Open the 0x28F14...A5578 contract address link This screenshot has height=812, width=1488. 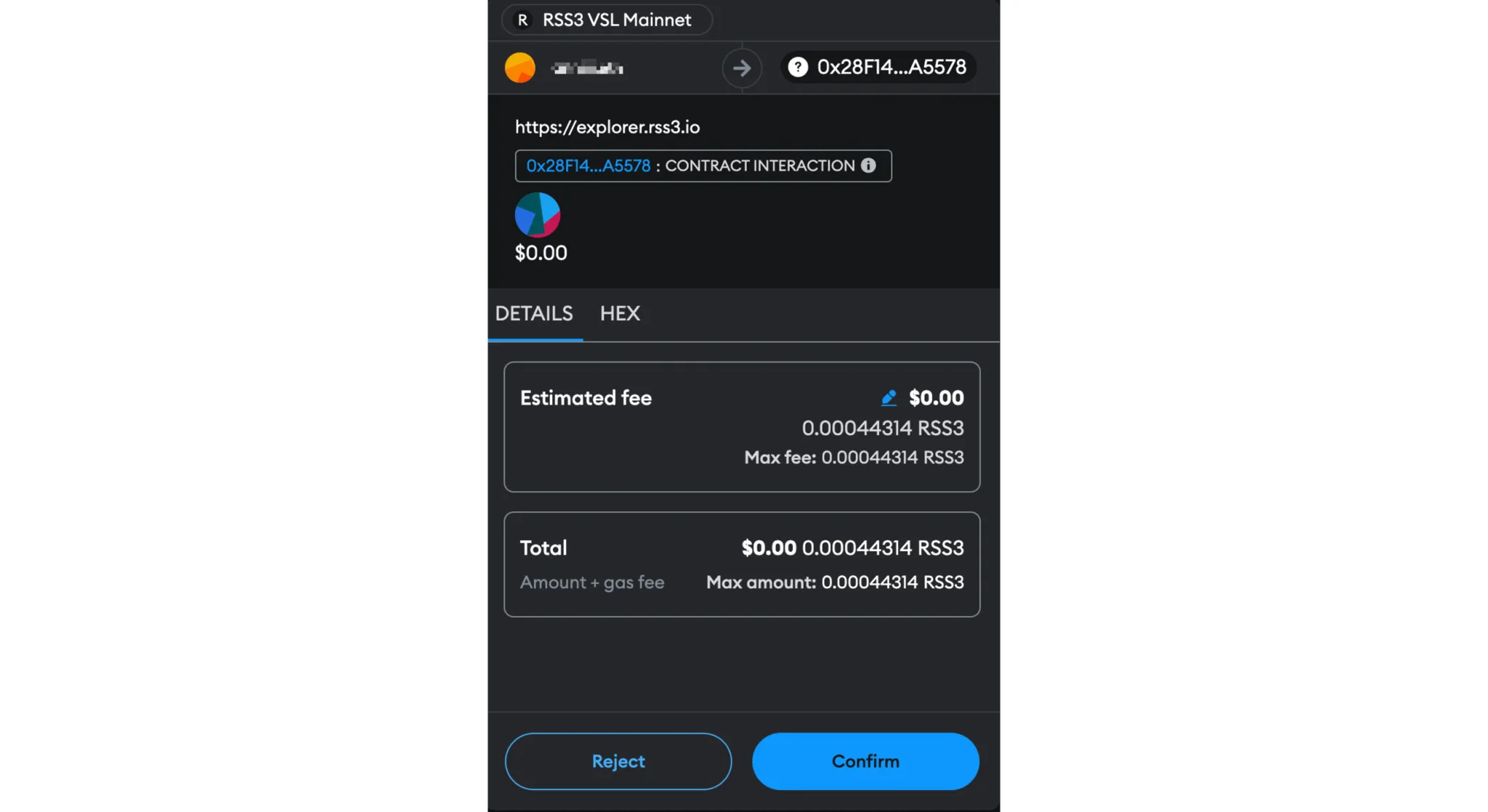coord(589,166)
